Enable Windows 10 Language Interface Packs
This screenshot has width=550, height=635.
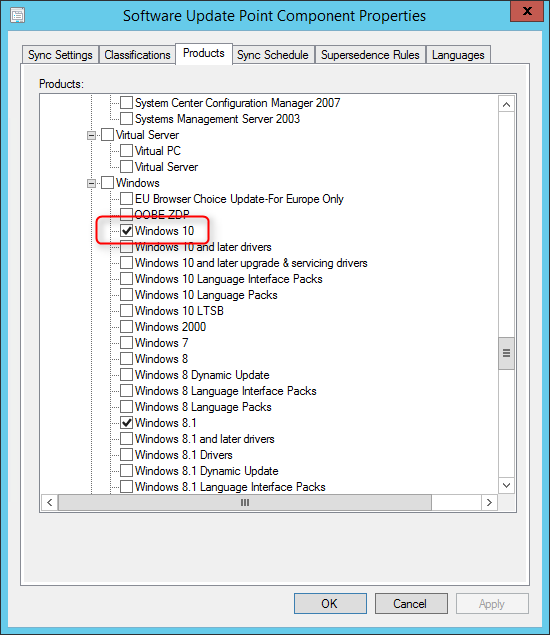coord(126,279)
